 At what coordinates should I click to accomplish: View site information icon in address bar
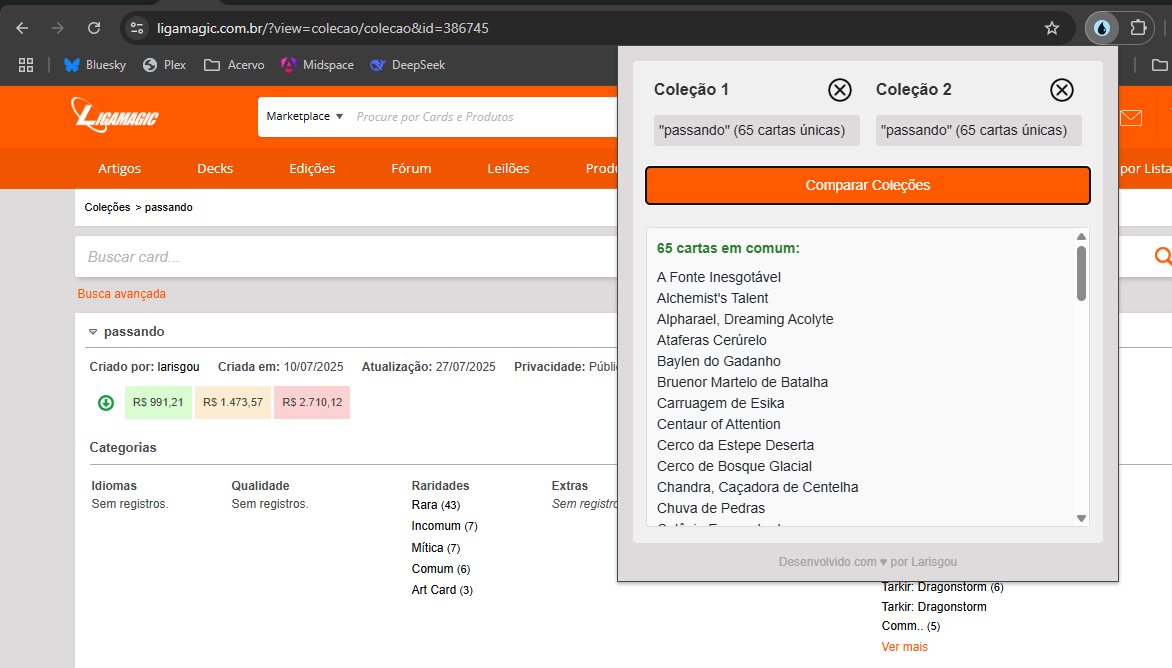click(x=137, y=28)
